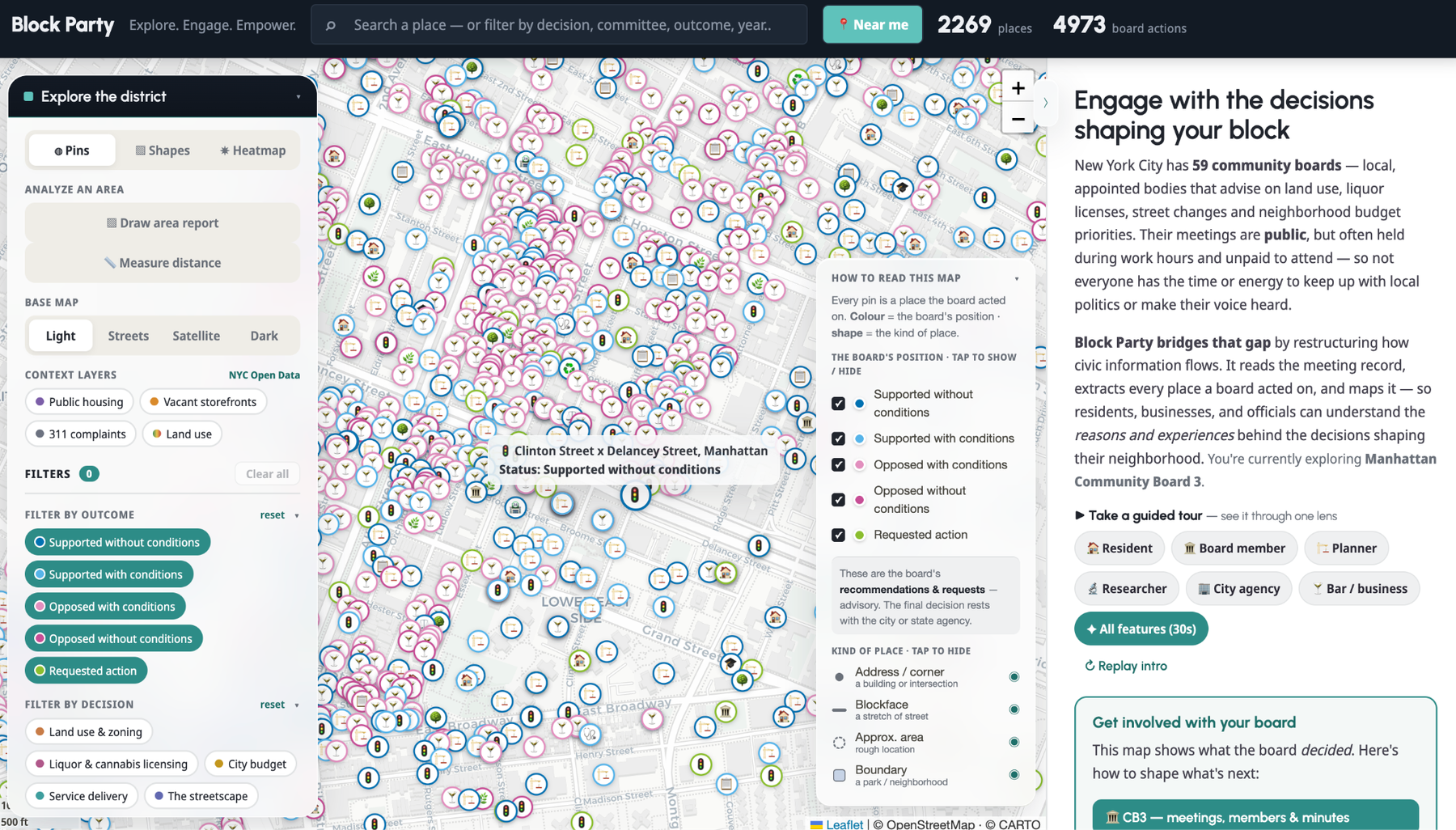Click Clear all filters button

267,474
